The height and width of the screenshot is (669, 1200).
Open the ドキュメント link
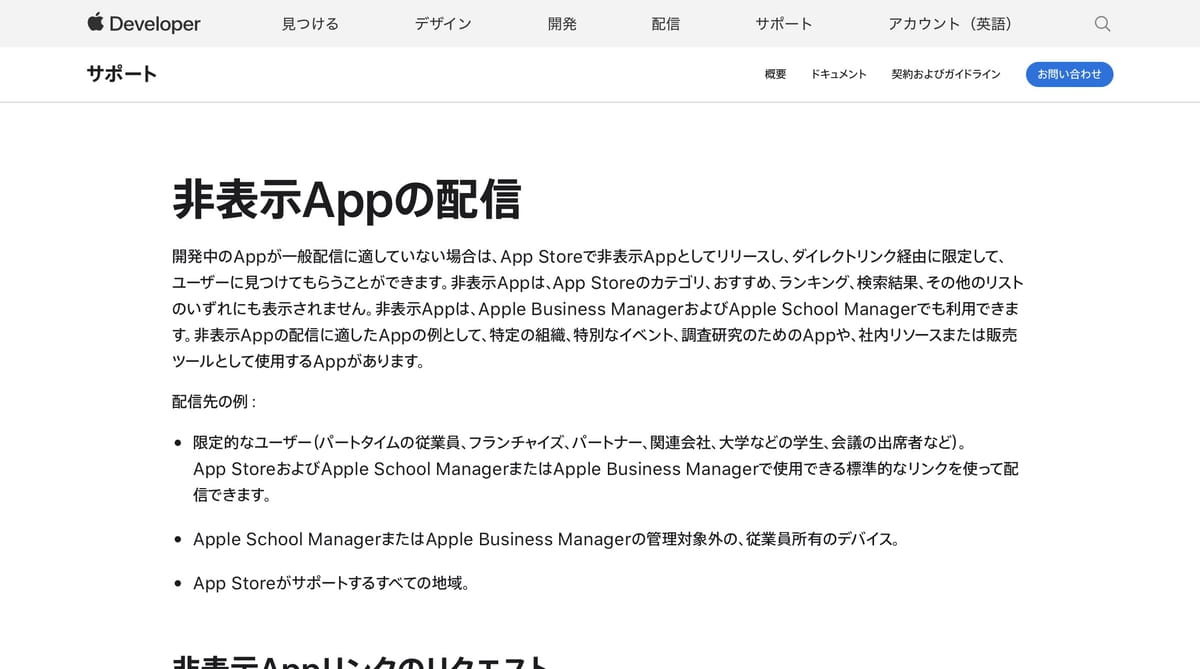839,74
